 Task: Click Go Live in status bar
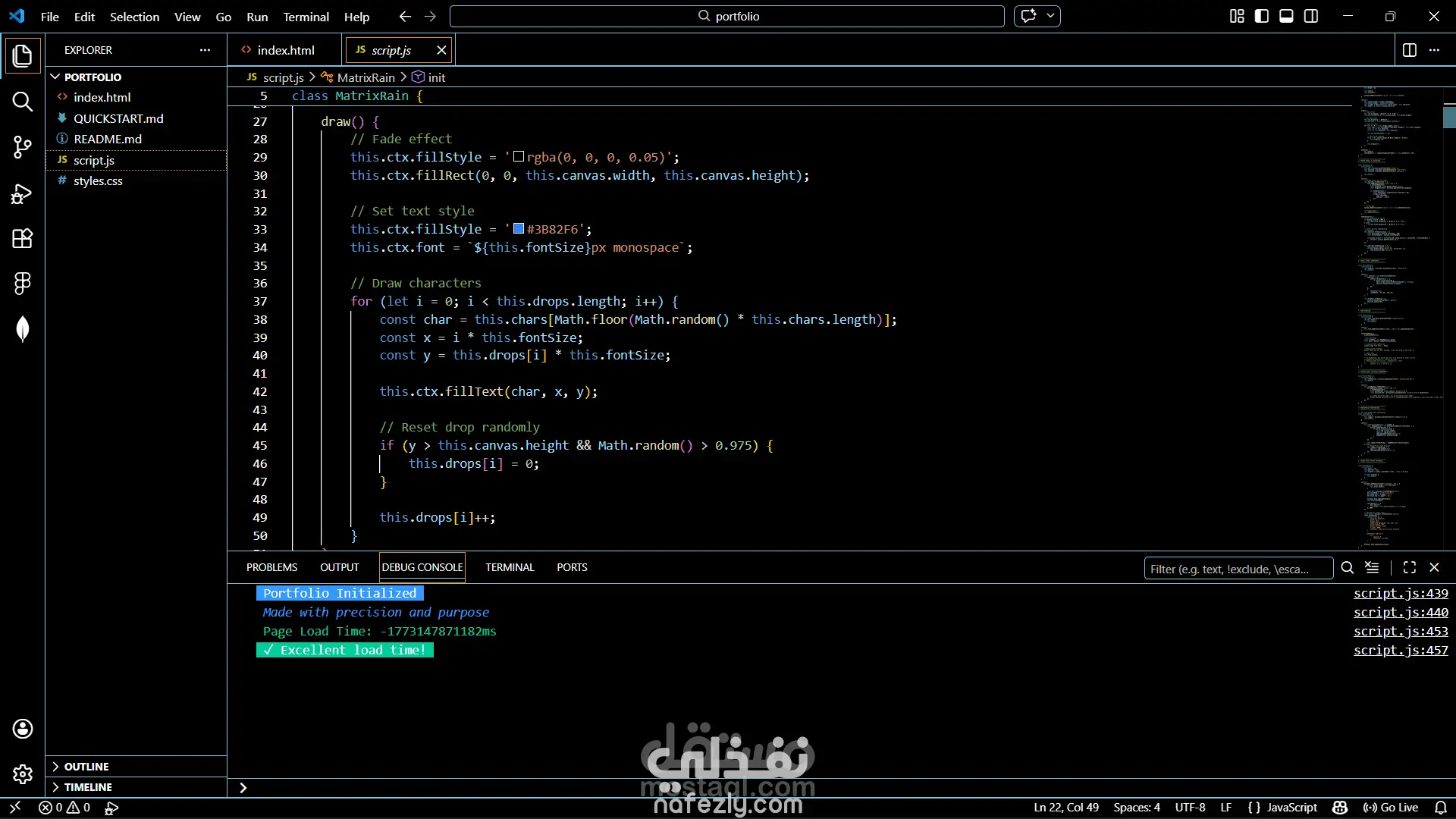click(x=1391, y=808)
